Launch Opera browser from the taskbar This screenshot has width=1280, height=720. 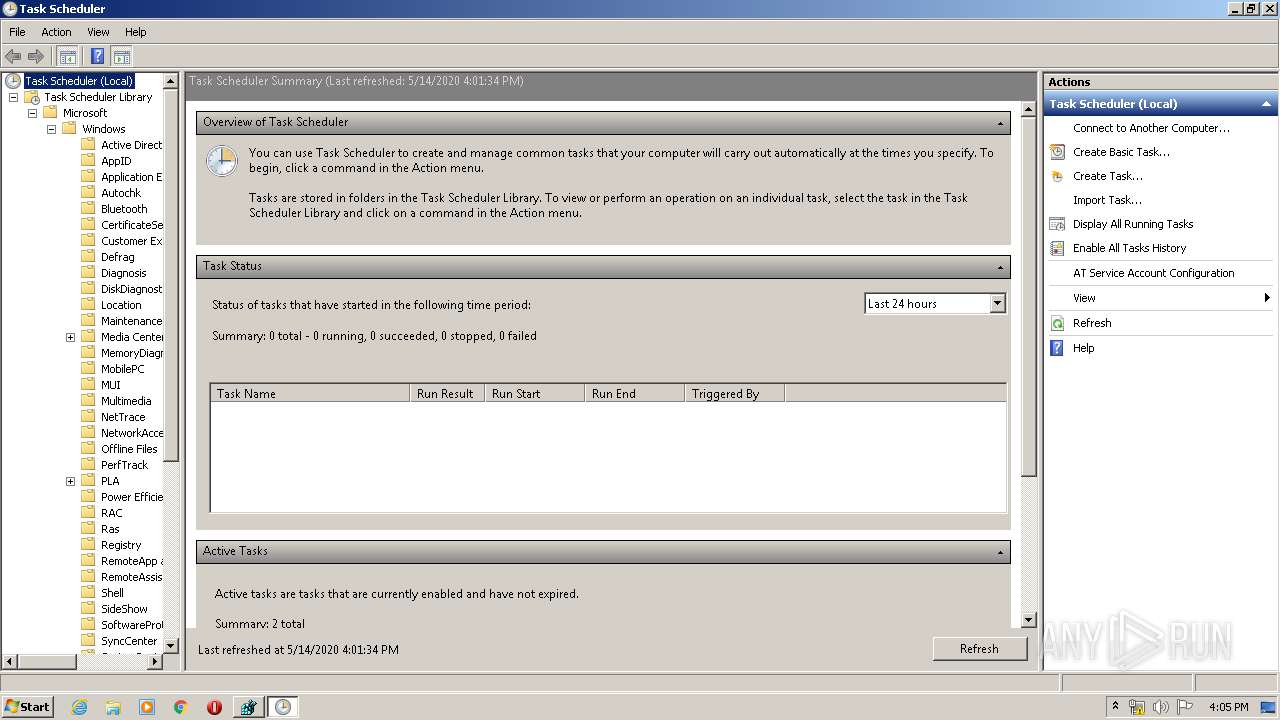coord(214,707)
